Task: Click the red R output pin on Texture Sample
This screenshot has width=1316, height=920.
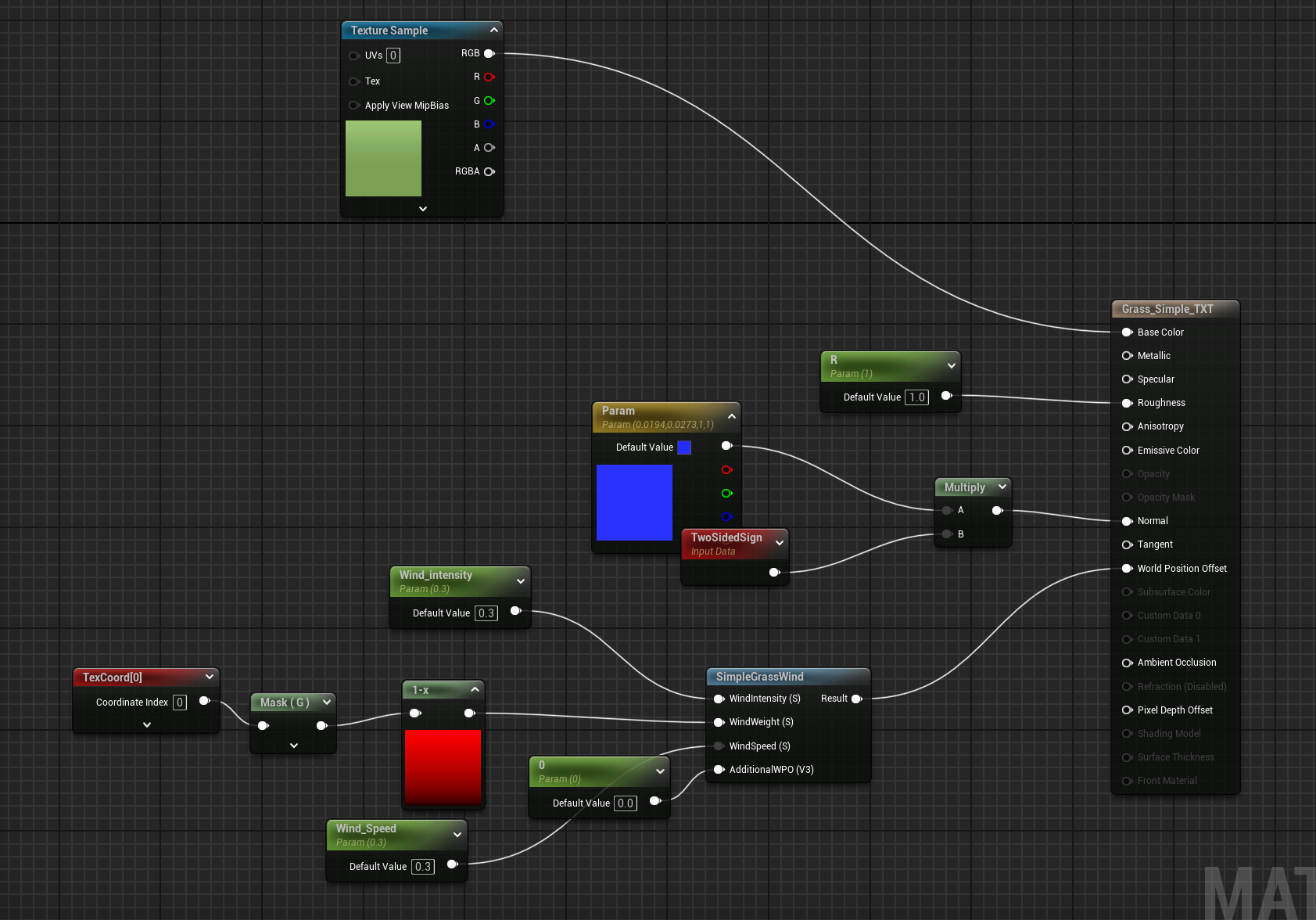Action: pyautogui.click(x=489, y=77)
